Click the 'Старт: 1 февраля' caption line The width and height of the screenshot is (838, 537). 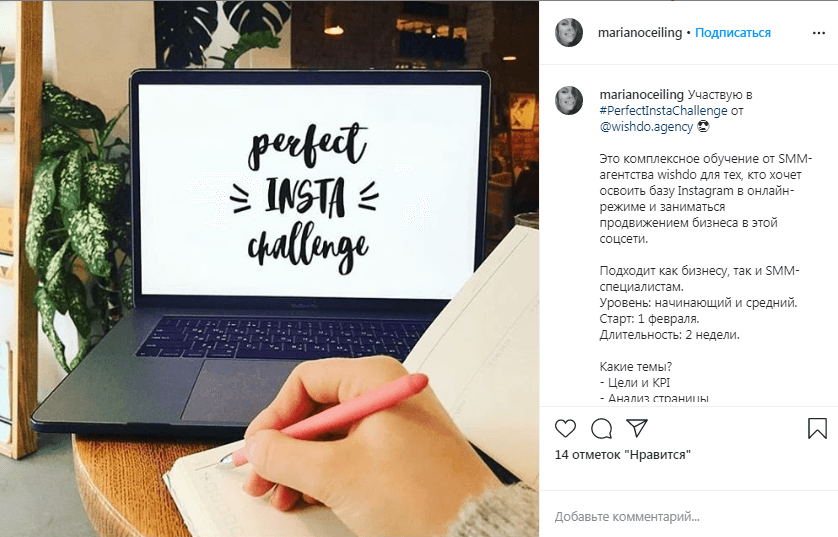pyautogui.click(x=649, y=319)
